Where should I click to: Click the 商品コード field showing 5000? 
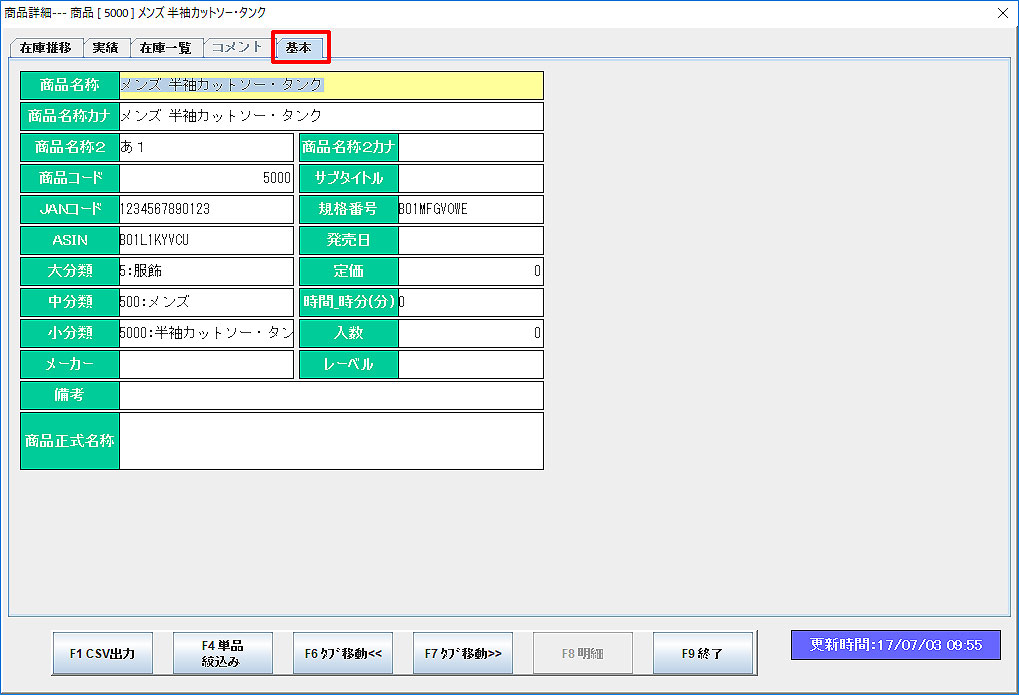click(206, 178)
